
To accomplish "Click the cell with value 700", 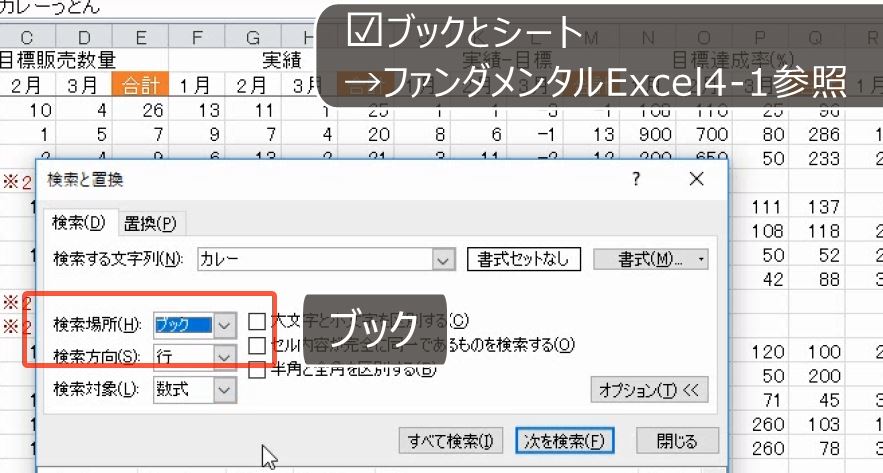I will point(704,134).
